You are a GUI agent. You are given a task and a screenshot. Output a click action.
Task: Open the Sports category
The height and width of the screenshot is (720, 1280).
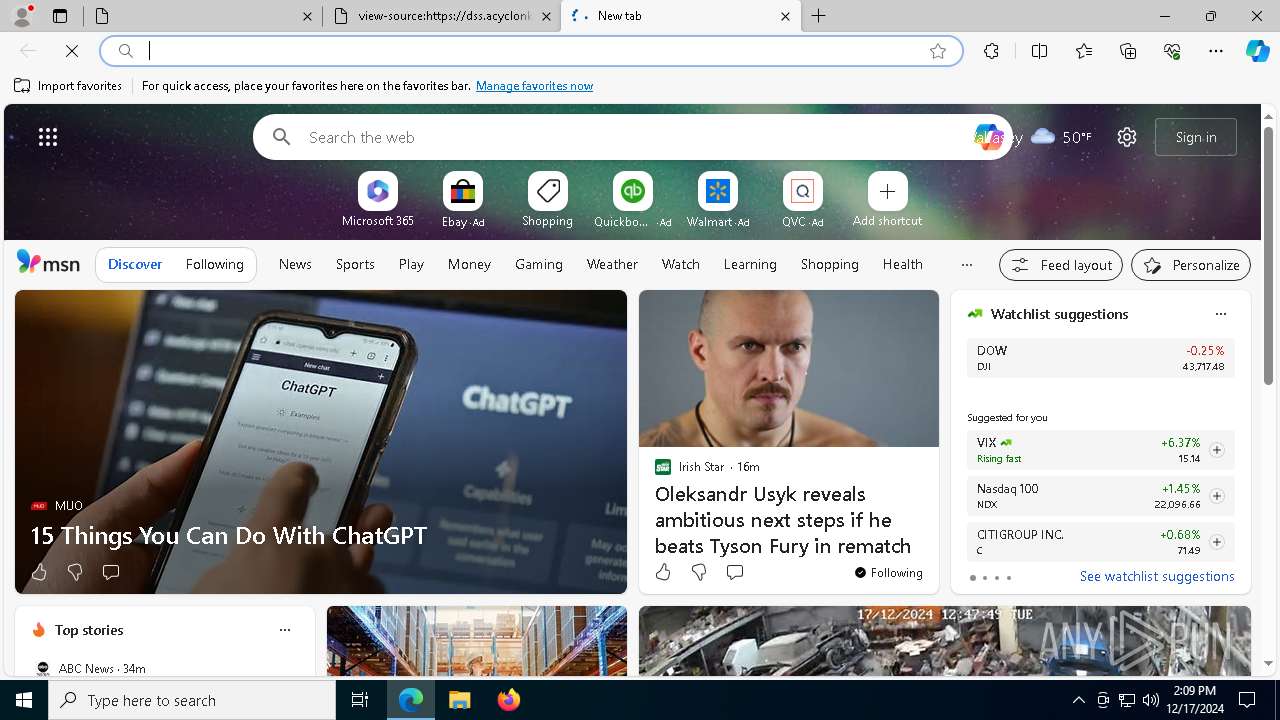point(355,264)
